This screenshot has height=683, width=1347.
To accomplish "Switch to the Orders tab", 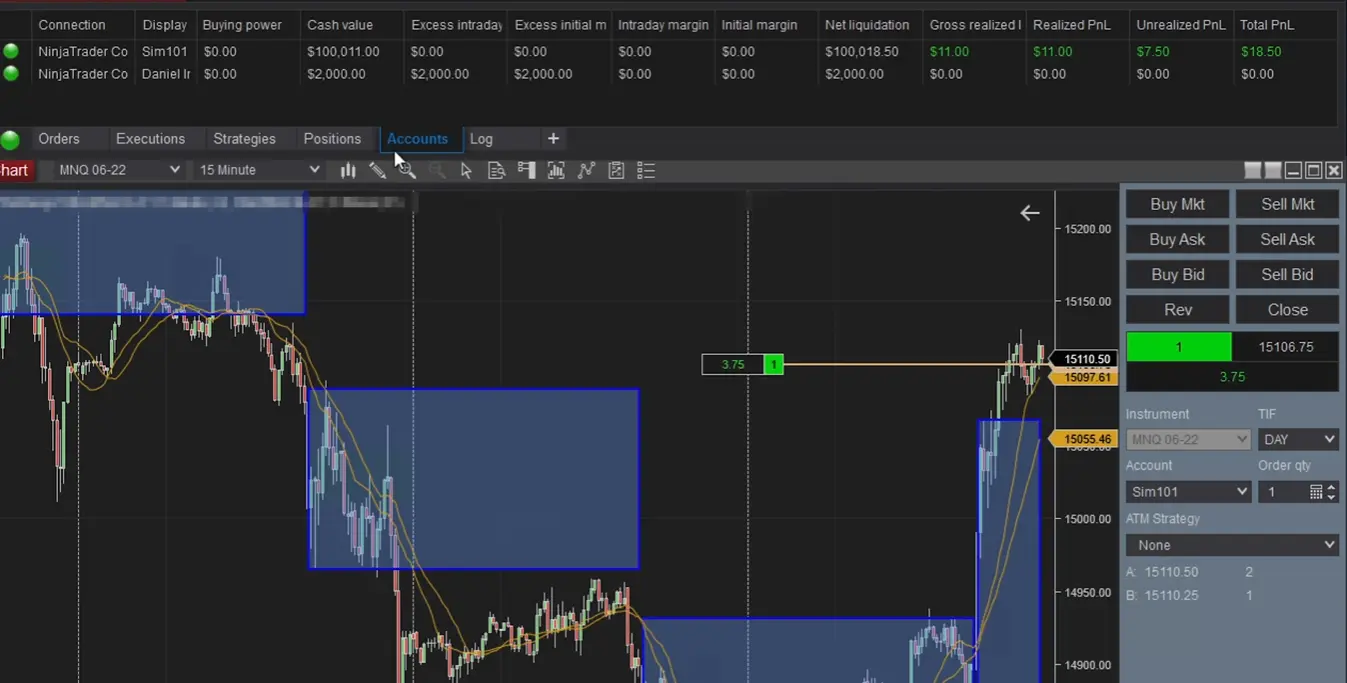I will point(59,139).
